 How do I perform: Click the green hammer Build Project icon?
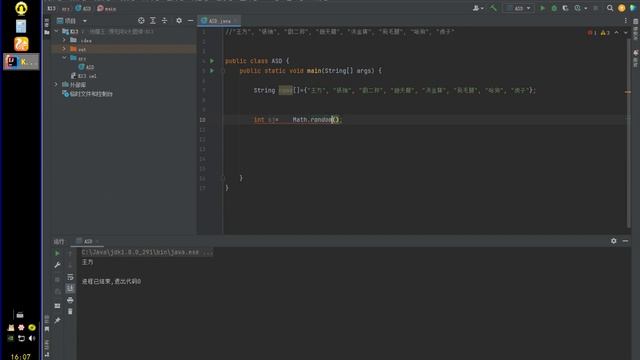pyautogui.click(x=493, y=8)
